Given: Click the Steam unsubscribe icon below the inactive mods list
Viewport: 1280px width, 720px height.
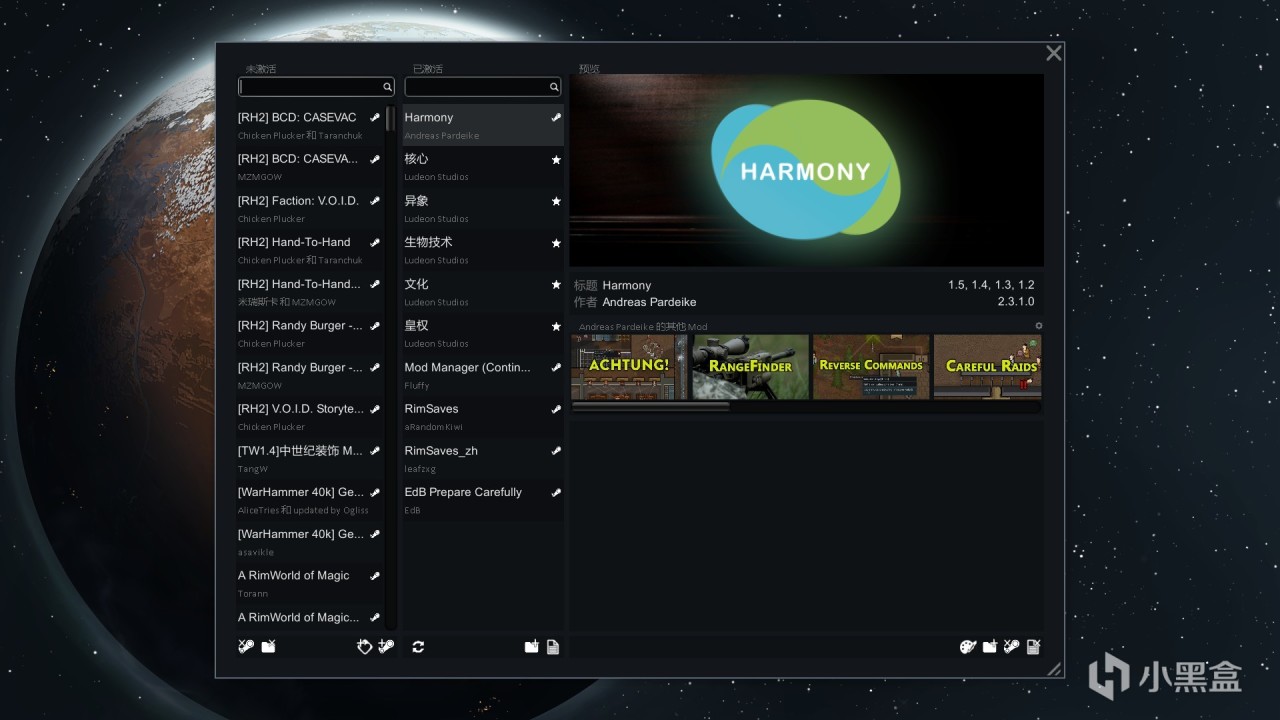Looking at the screenshot, I should coord(246,647).
